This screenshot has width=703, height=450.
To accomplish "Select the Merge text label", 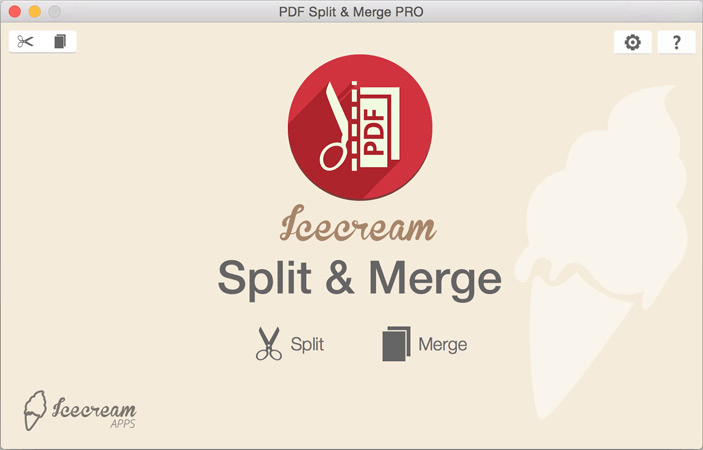I will [442, 345].
